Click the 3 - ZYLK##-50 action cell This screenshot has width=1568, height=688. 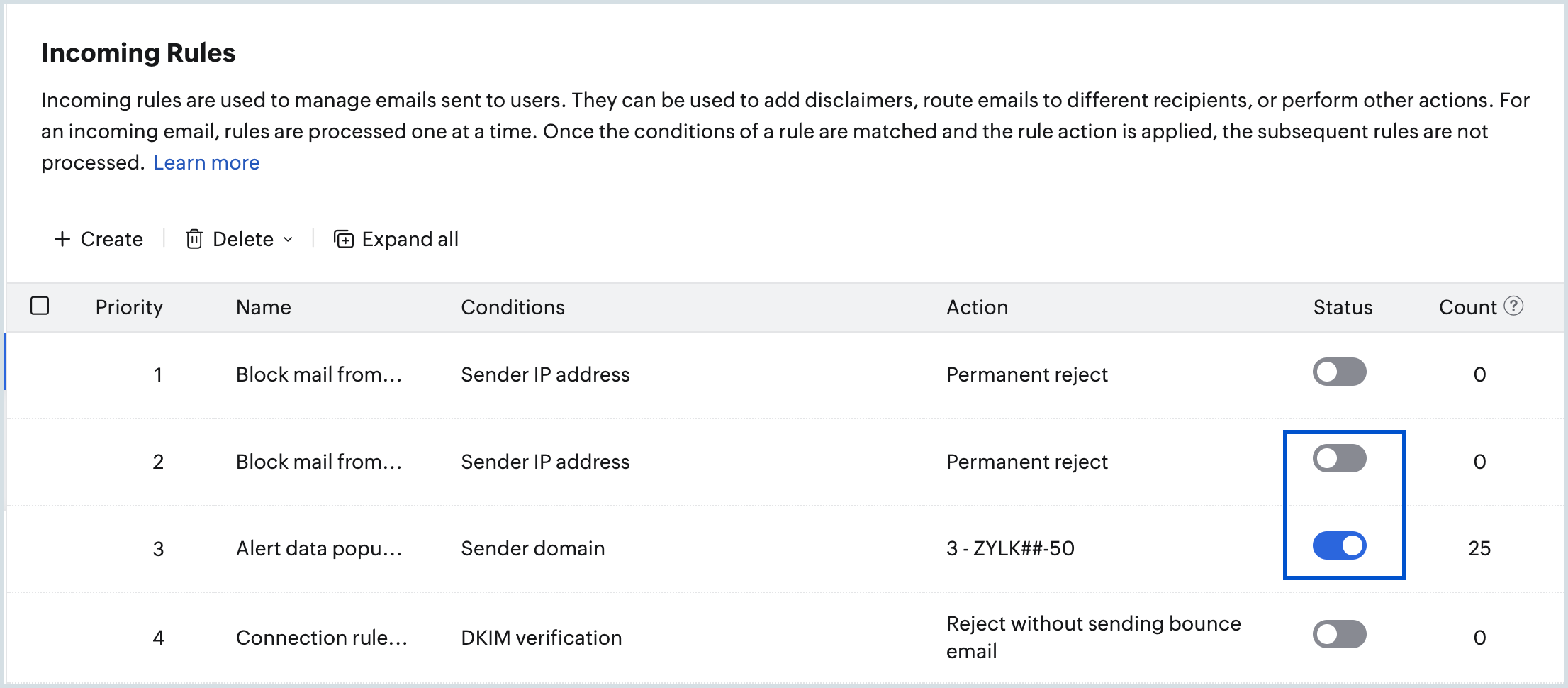click(x=1010, y=548)
